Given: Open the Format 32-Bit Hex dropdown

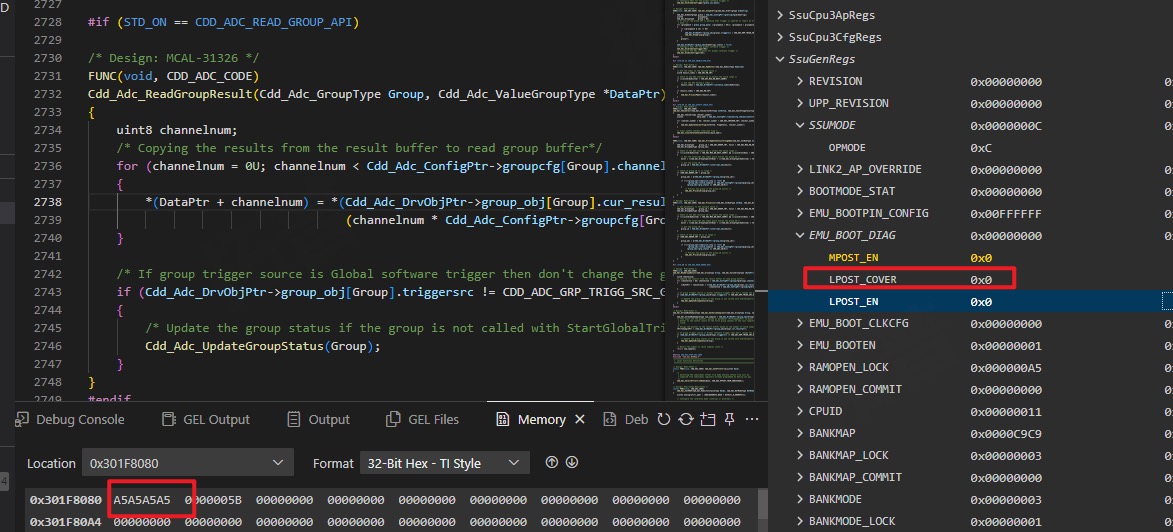Looking at the screenshot, I should click(444, 463).
